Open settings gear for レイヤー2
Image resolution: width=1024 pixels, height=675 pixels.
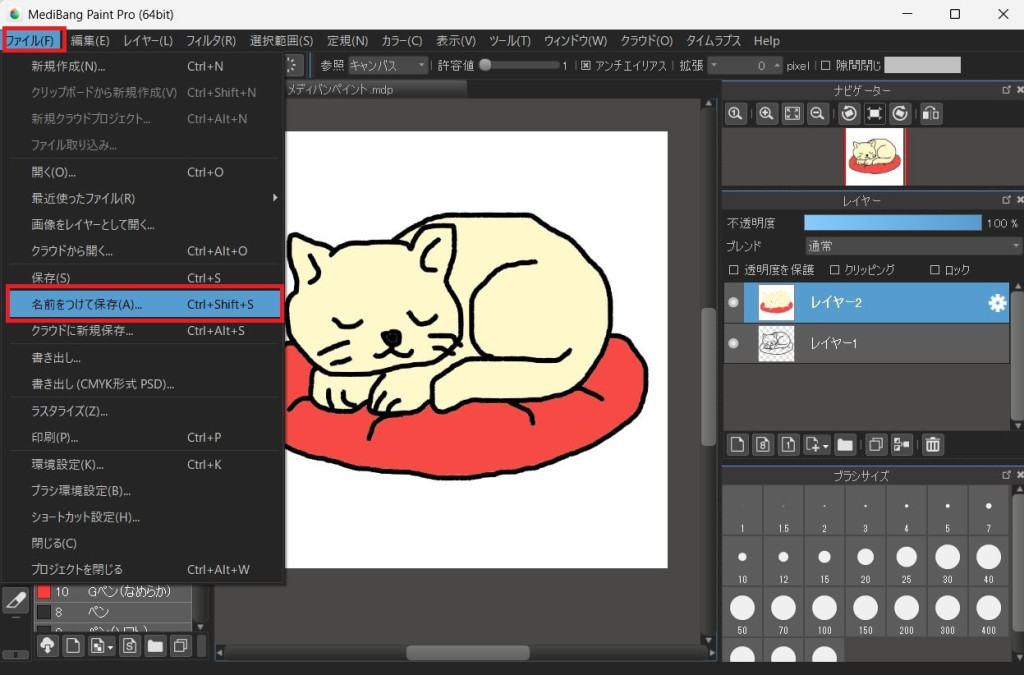(x=997, y=302)
